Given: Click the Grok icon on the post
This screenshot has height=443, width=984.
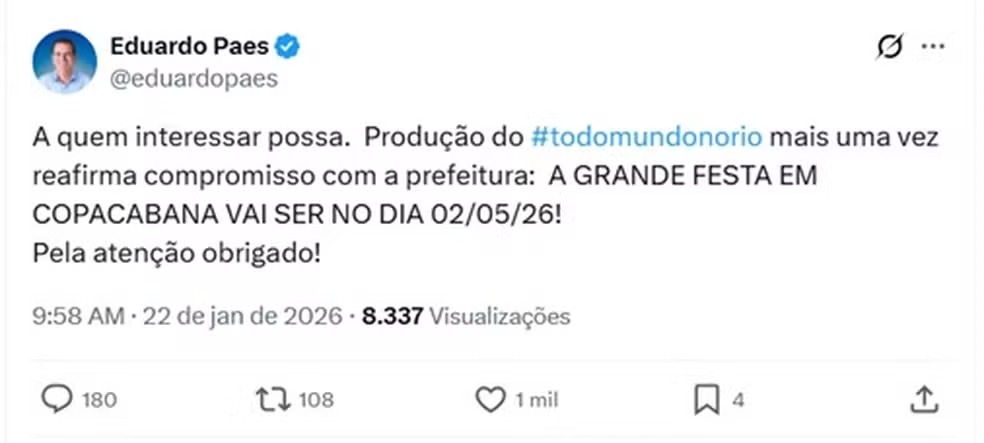Looking at the screenshot, I should tap(885, 47).
